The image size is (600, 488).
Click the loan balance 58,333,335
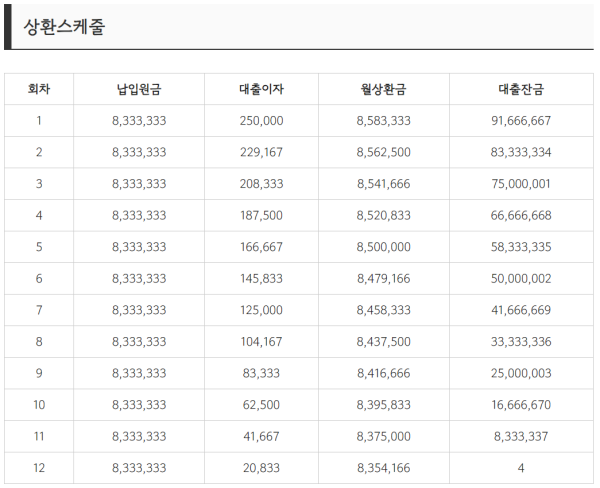521,246
